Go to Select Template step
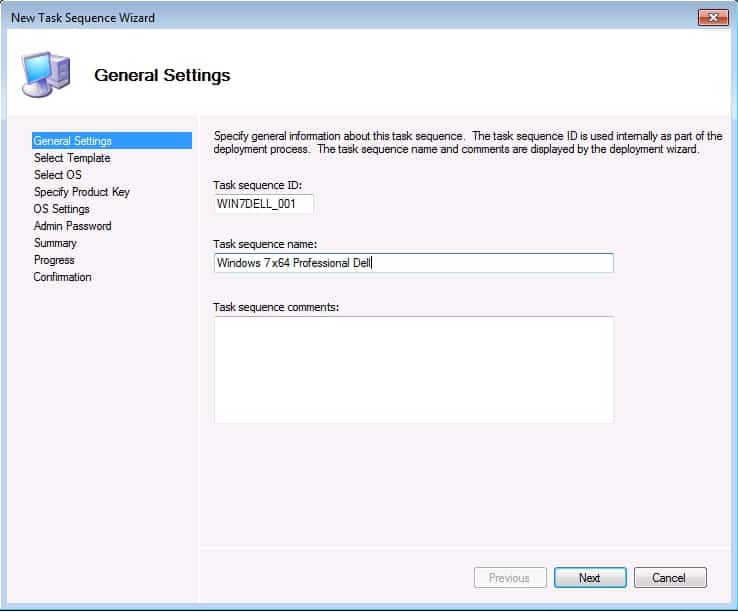The height and width of the screenshot is (612, 738). pyautogui.click(x=72, y=158)
